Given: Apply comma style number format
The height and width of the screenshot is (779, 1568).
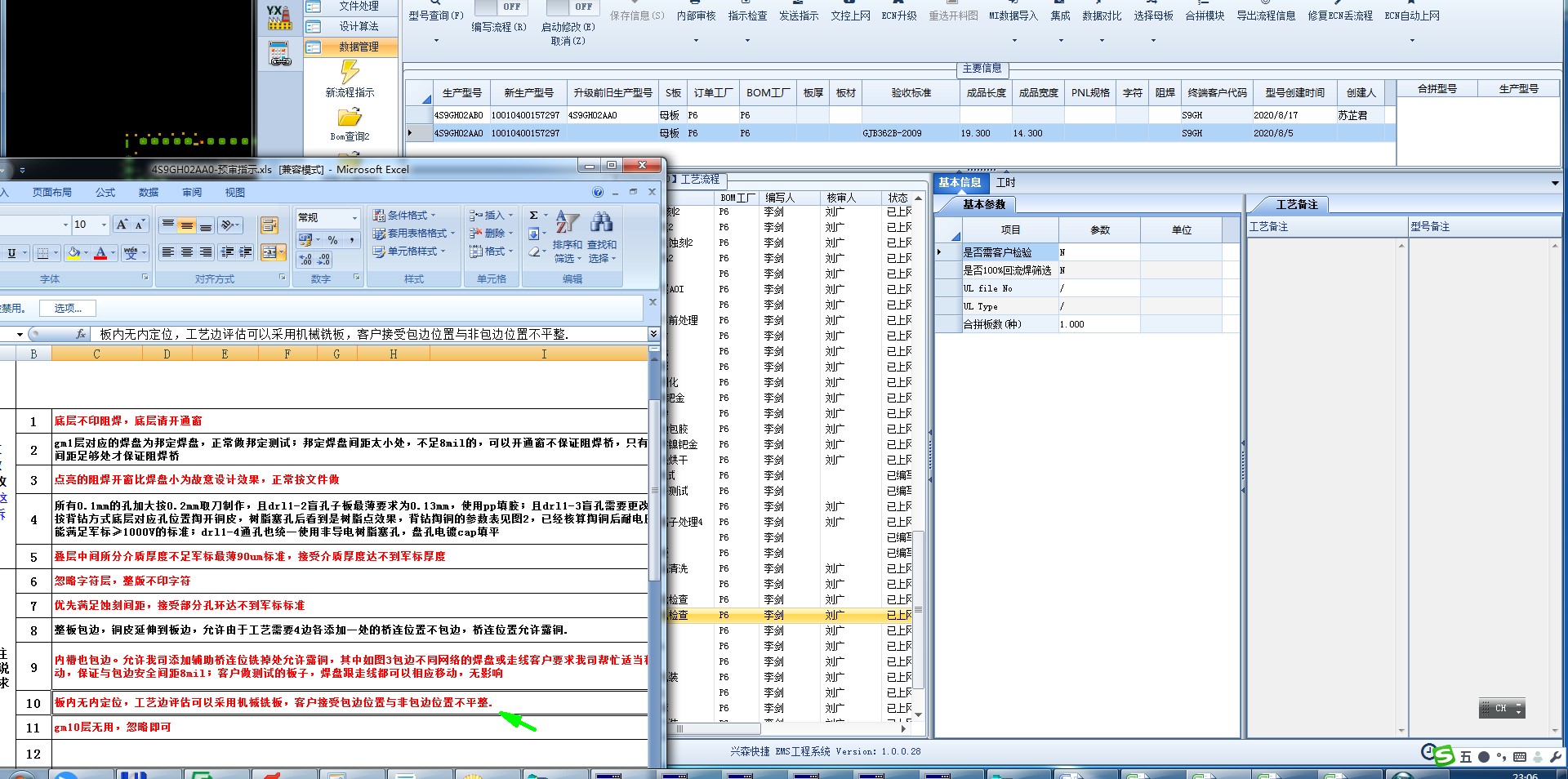Looking at the screenshot, I should tap(351, 239).
